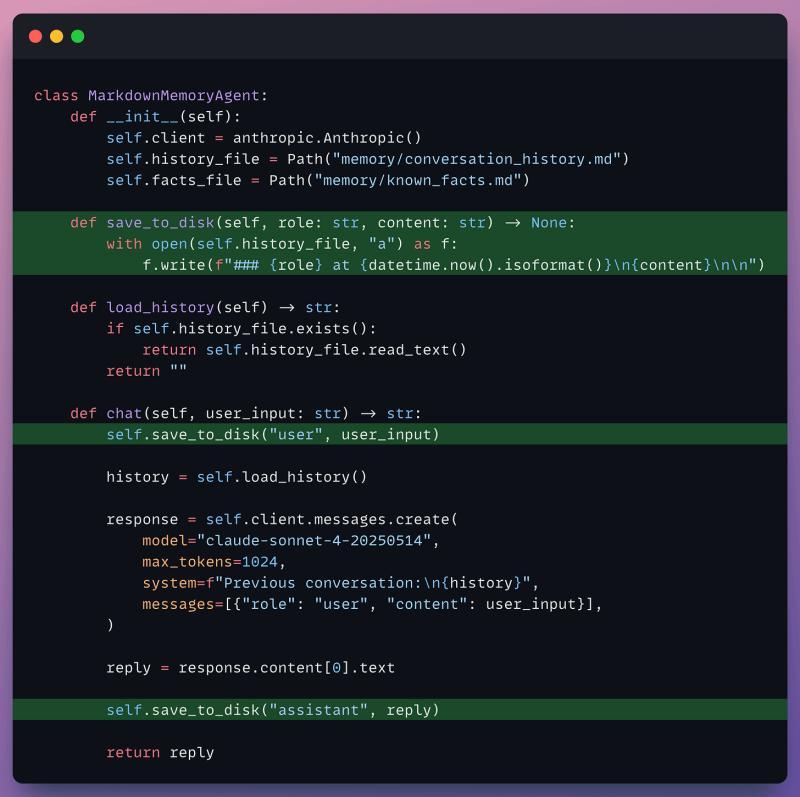
Task: Click the __init__ method name
Action: (142, 117)
